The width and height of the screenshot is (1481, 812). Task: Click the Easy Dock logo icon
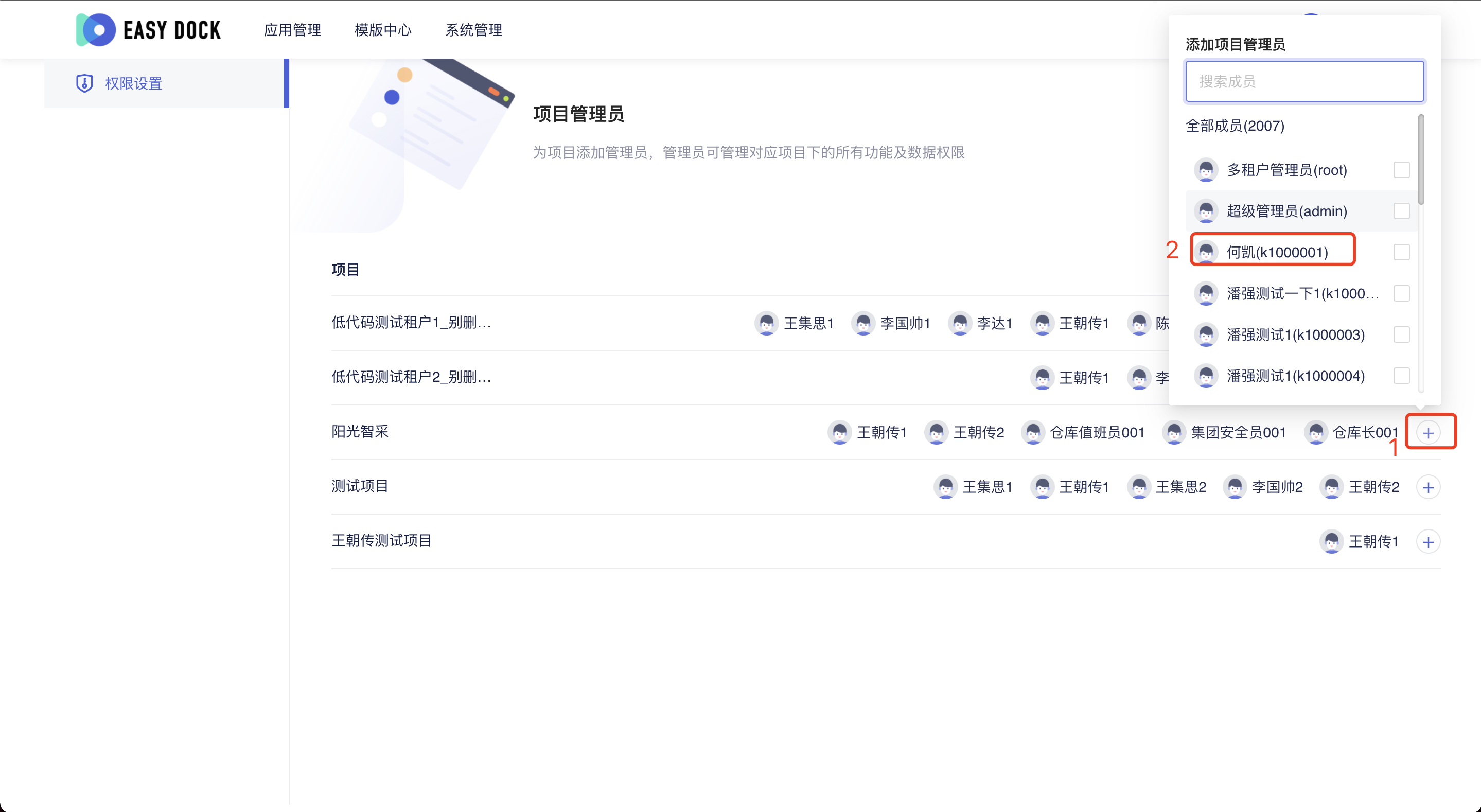pos(95,29)
